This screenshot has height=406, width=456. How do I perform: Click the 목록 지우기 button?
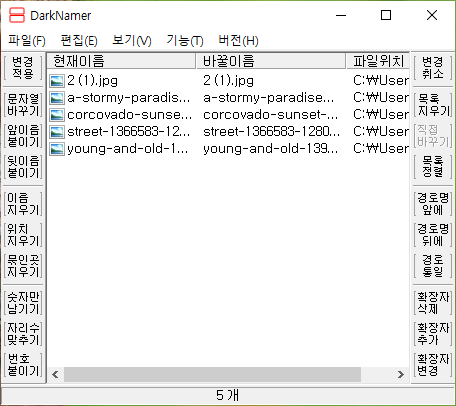coord(433,105)
